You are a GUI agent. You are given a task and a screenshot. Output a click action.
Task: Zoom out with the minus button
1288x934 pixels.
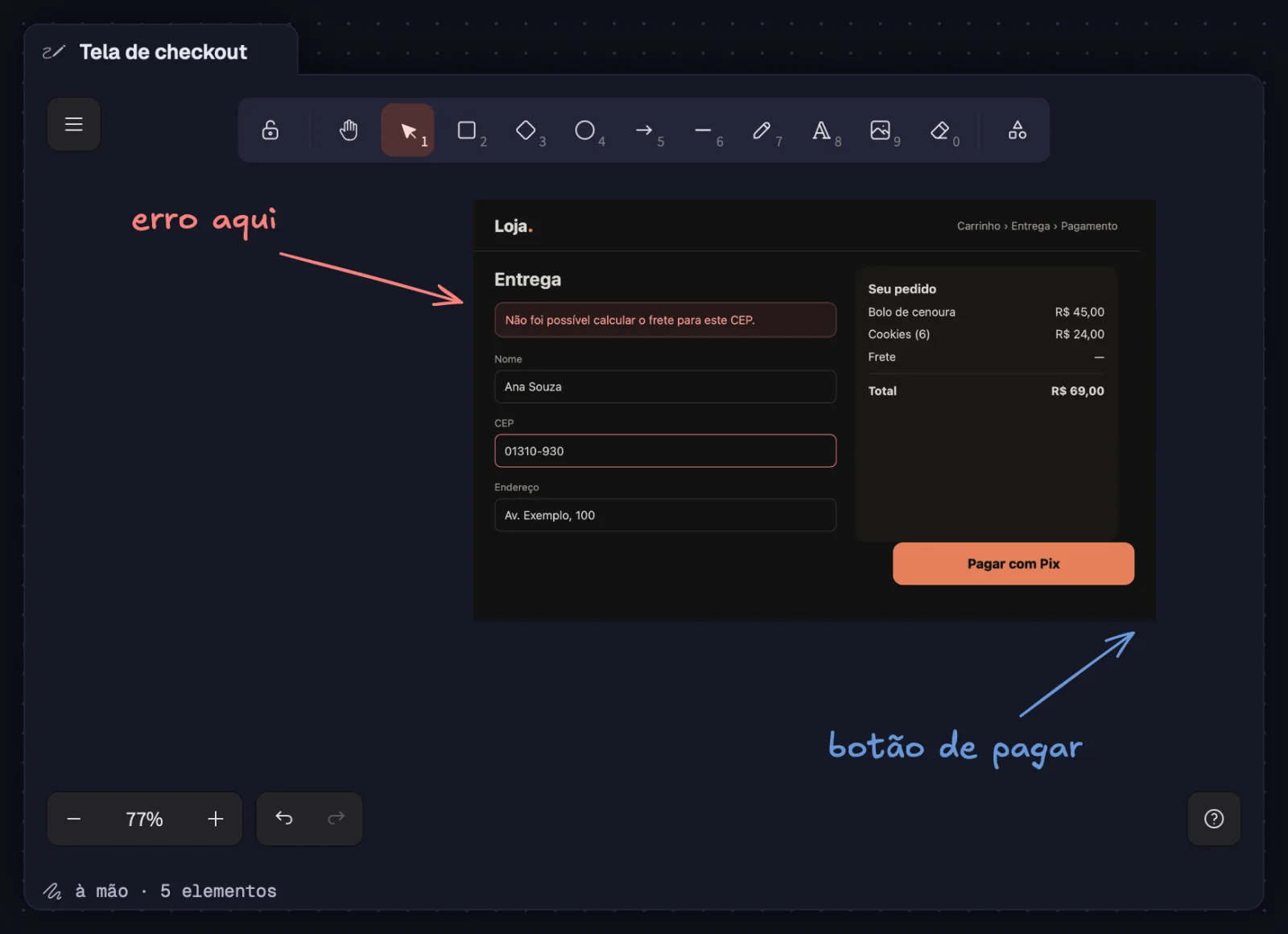74,819
